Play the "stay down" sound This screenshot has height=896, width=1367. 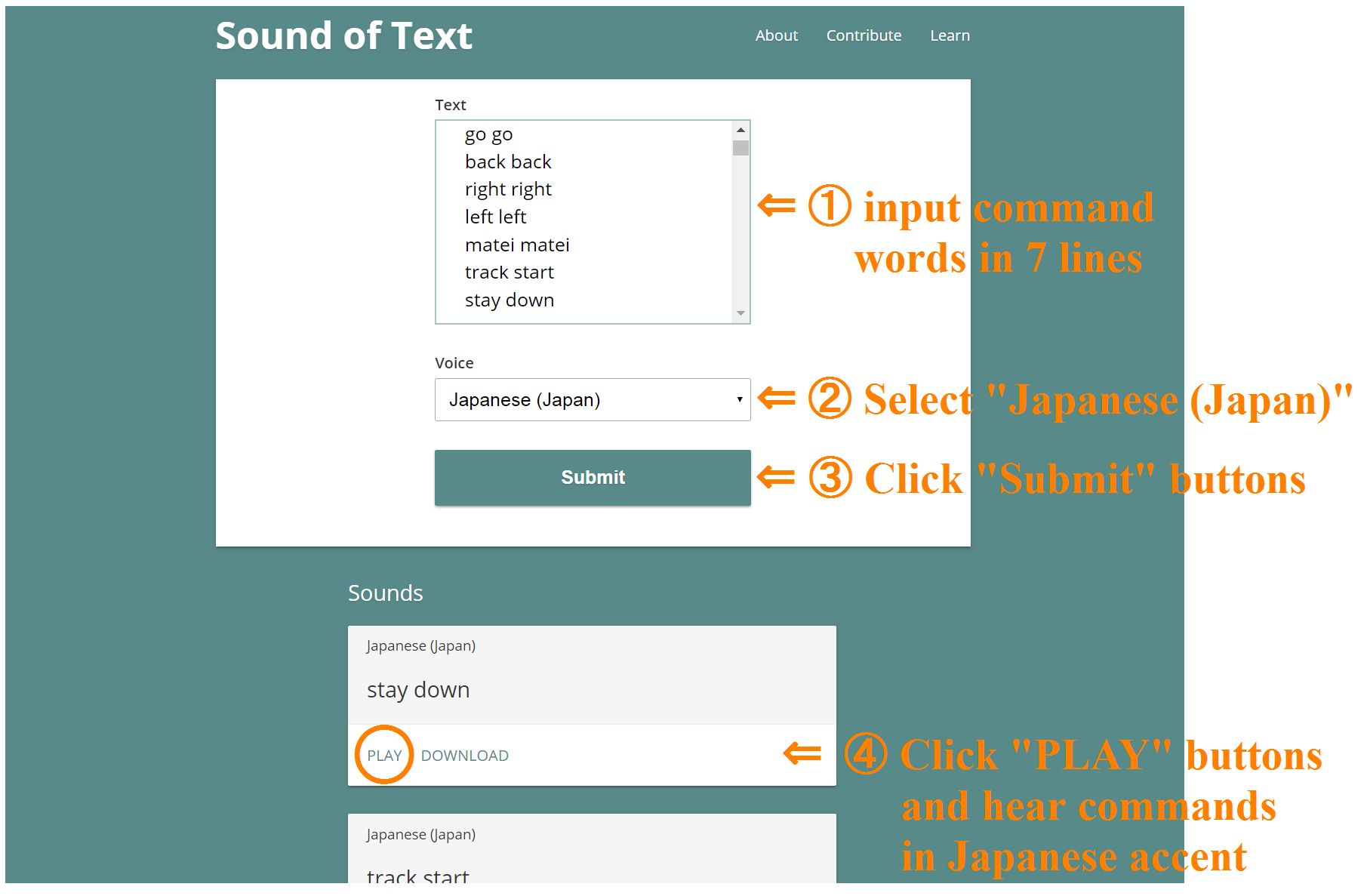pos(383,754)
